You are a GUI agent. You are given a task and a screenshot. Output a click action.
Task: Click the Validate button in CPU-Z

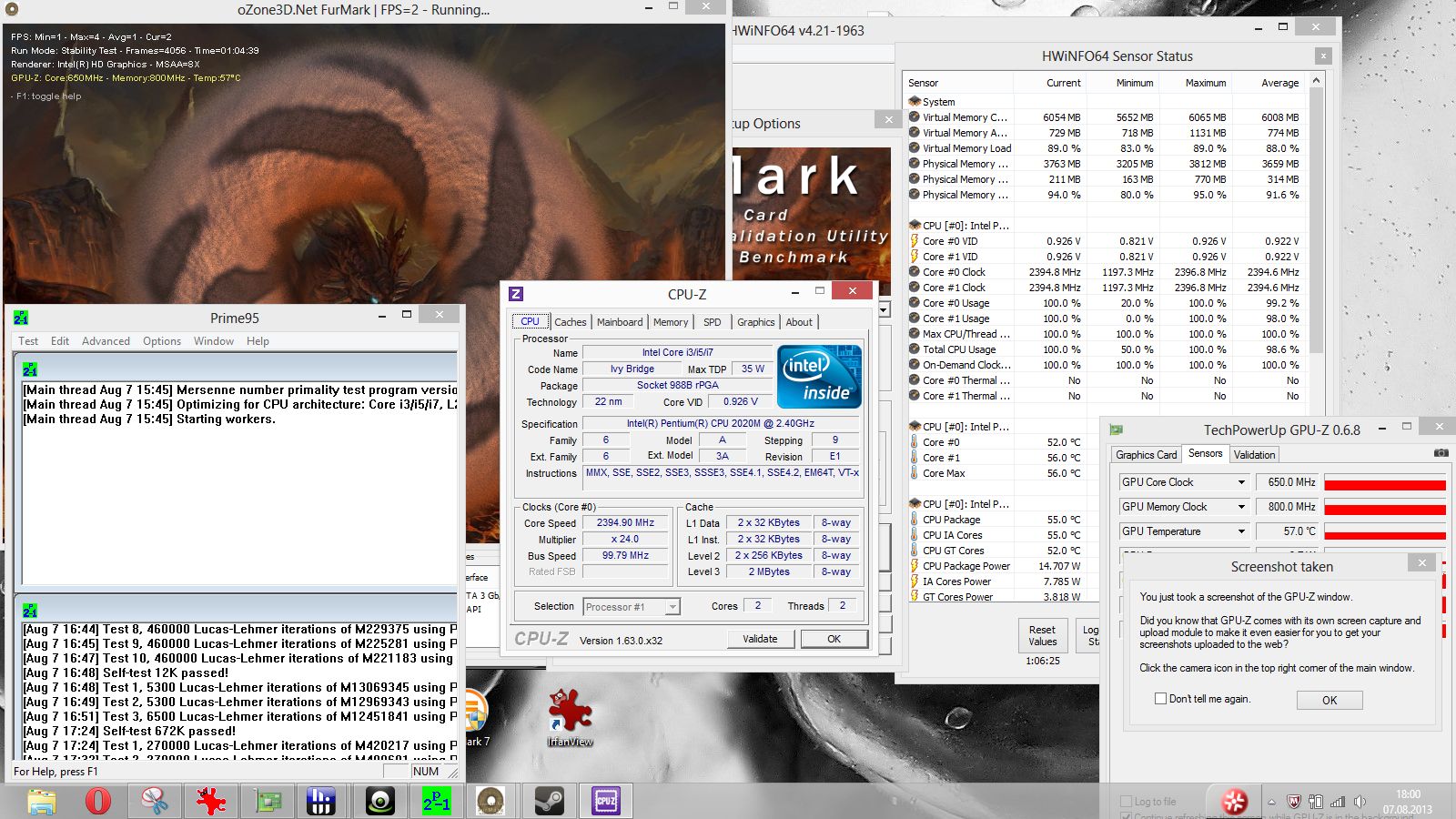click(760, 639)
